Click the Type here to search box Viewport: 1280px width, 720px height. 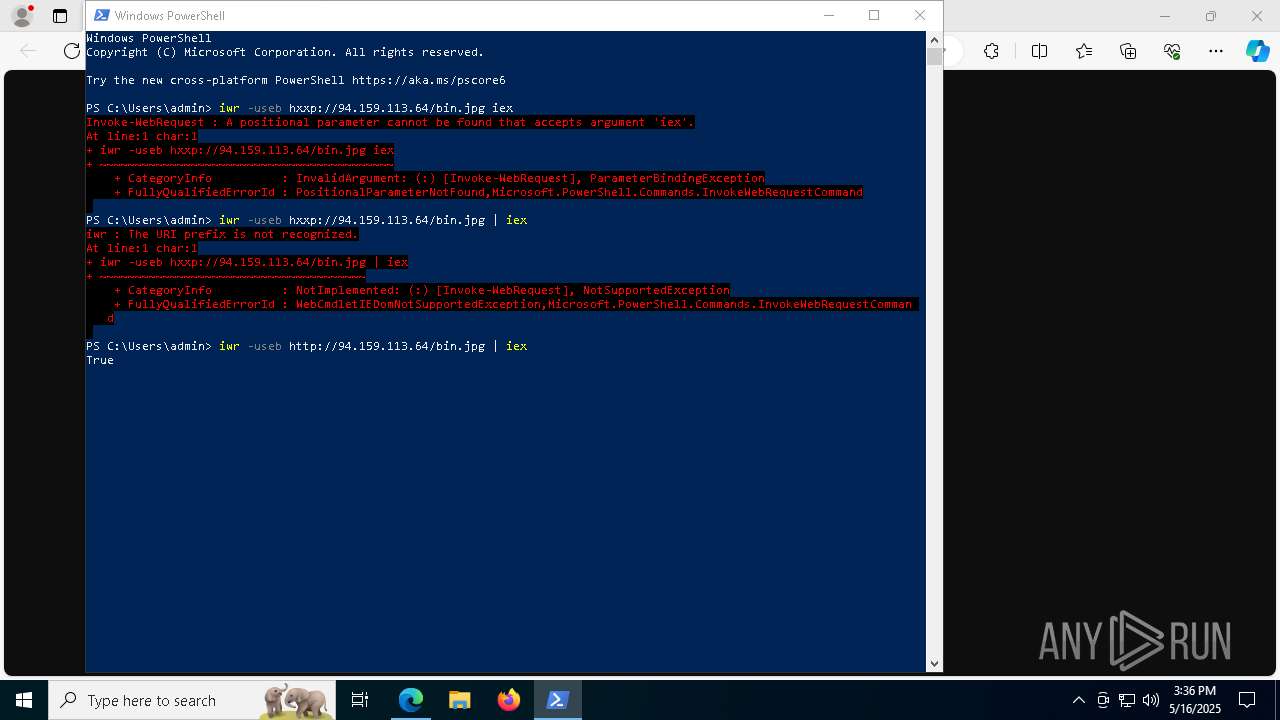[192, 700]
